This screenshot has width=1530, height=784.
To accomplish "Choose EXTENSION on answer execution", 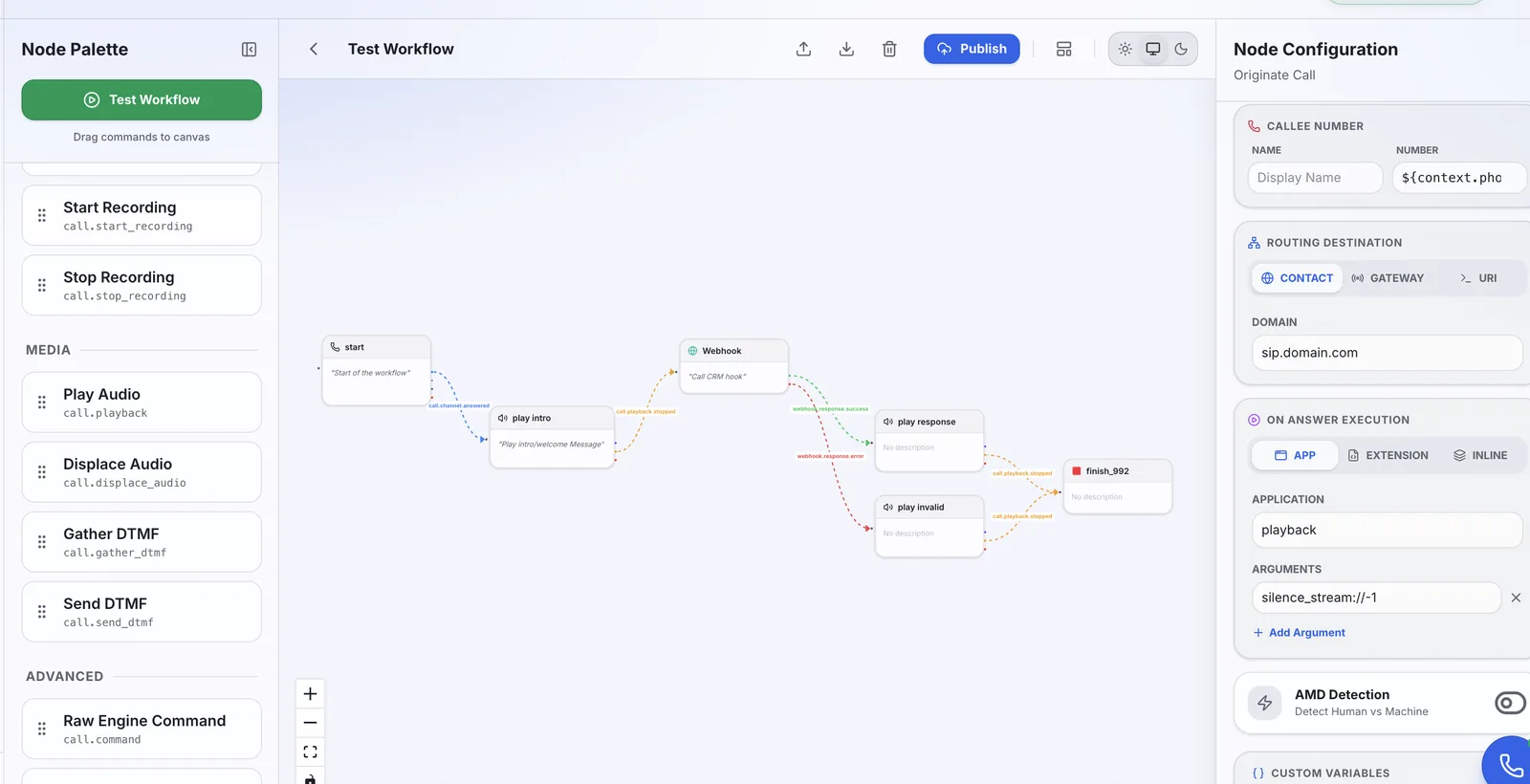I will (x=1388, y=455).
